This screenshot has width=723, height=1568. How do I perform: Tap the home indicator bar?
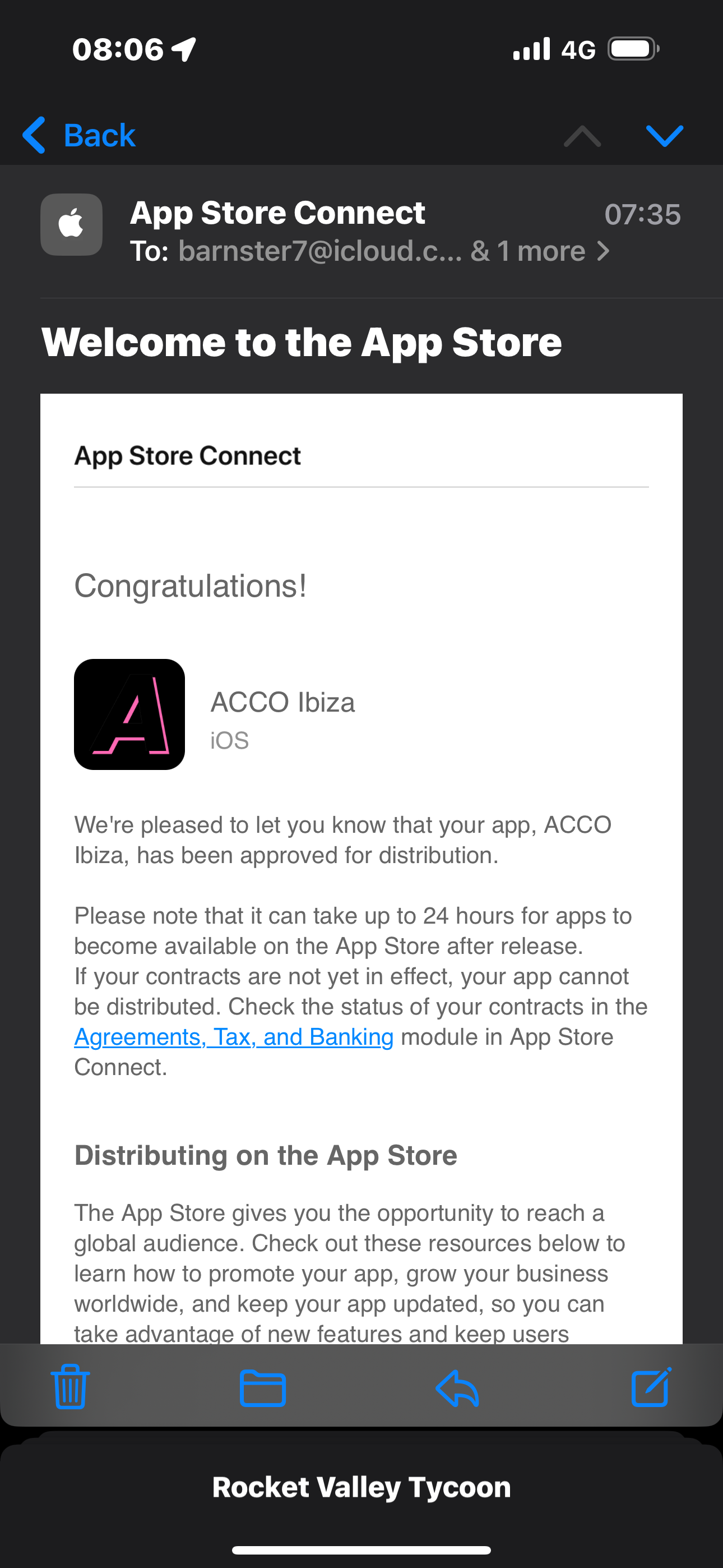point(361,1549)
